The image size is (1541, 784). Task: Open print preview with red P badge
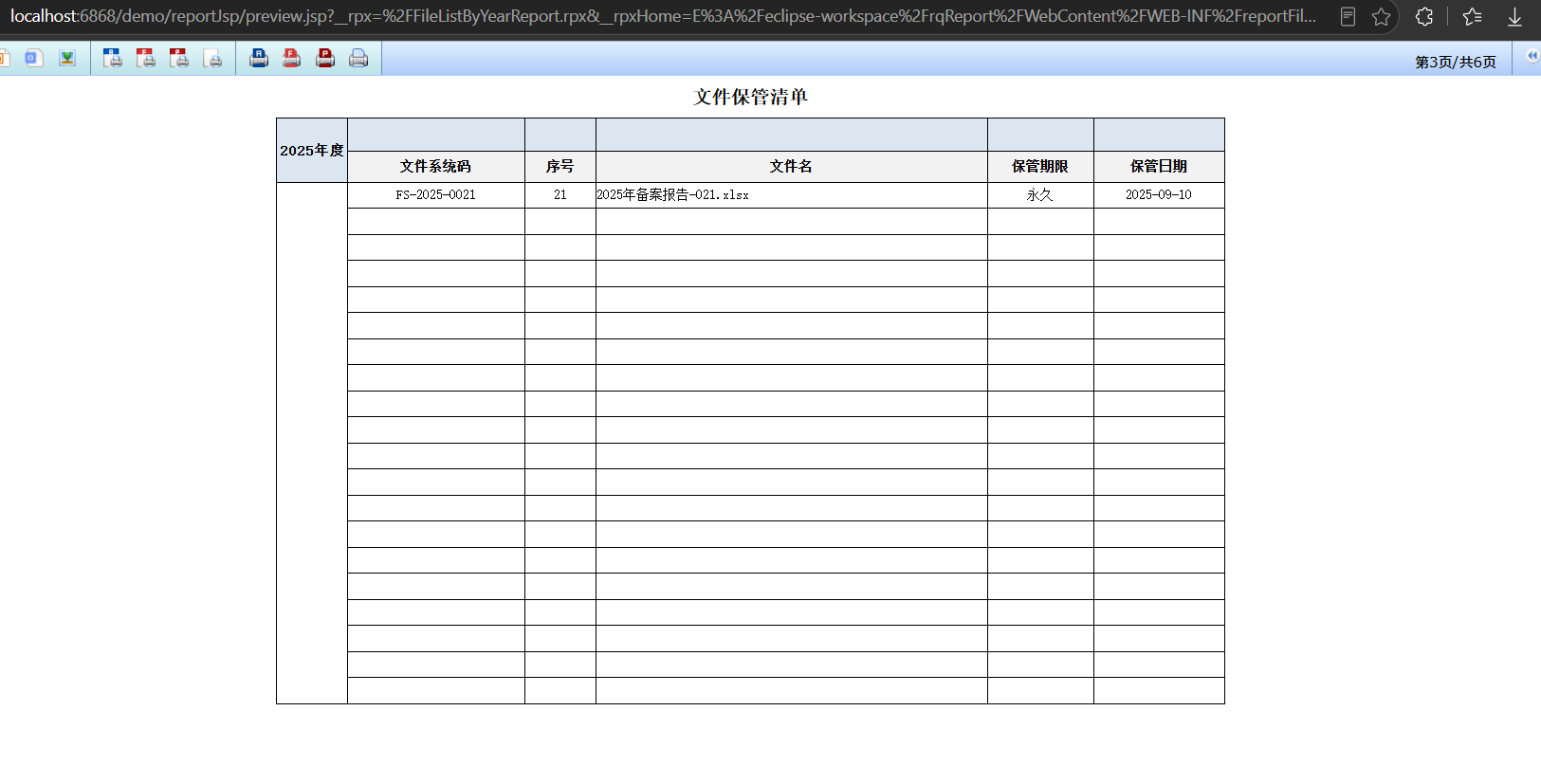(x=179, y=59)
